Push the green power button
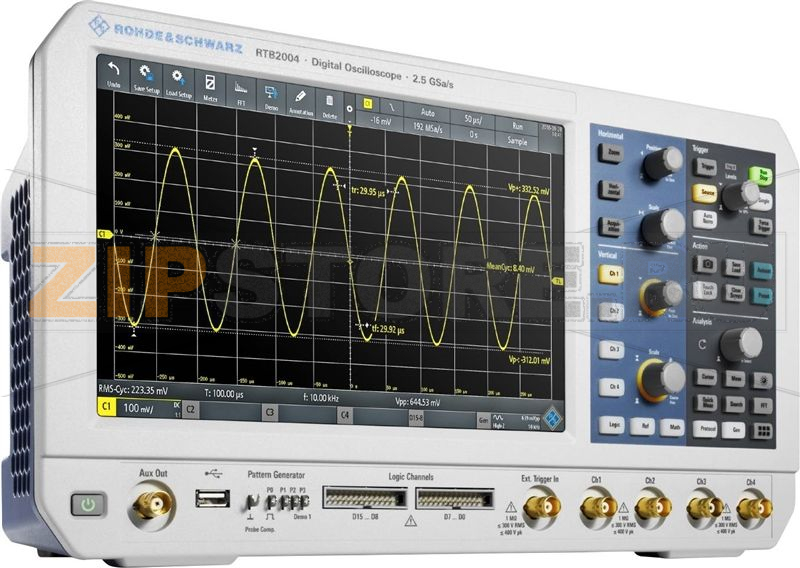 pos(89,504)
